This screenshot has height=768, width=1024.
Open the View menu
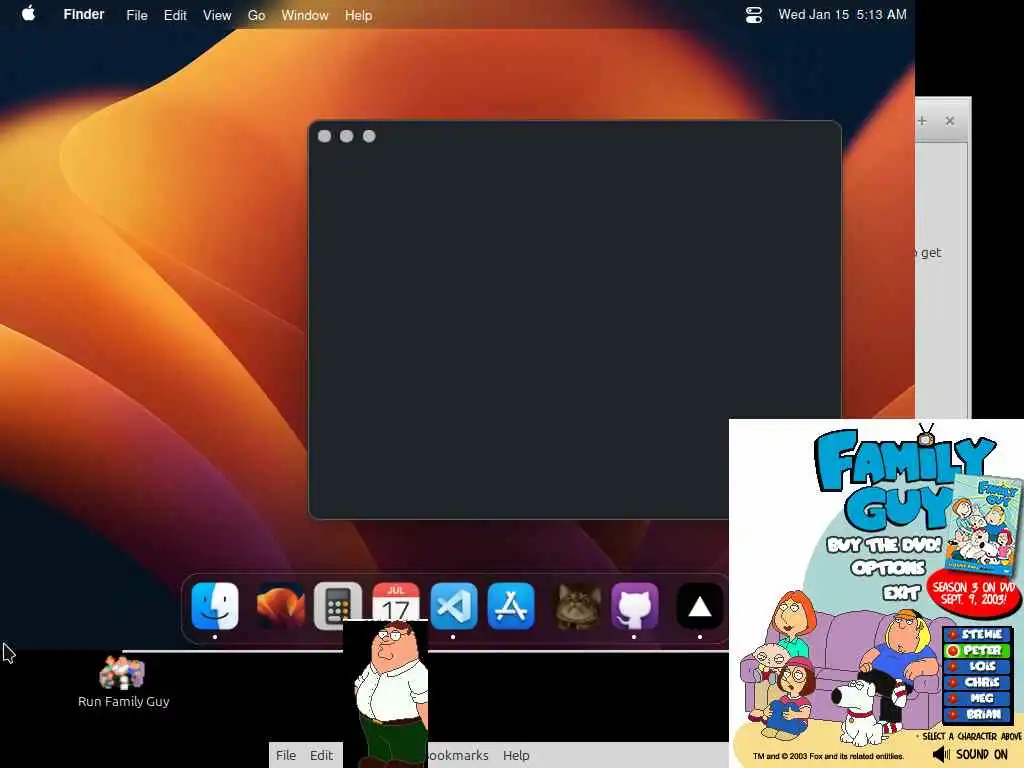click(217, 15)
